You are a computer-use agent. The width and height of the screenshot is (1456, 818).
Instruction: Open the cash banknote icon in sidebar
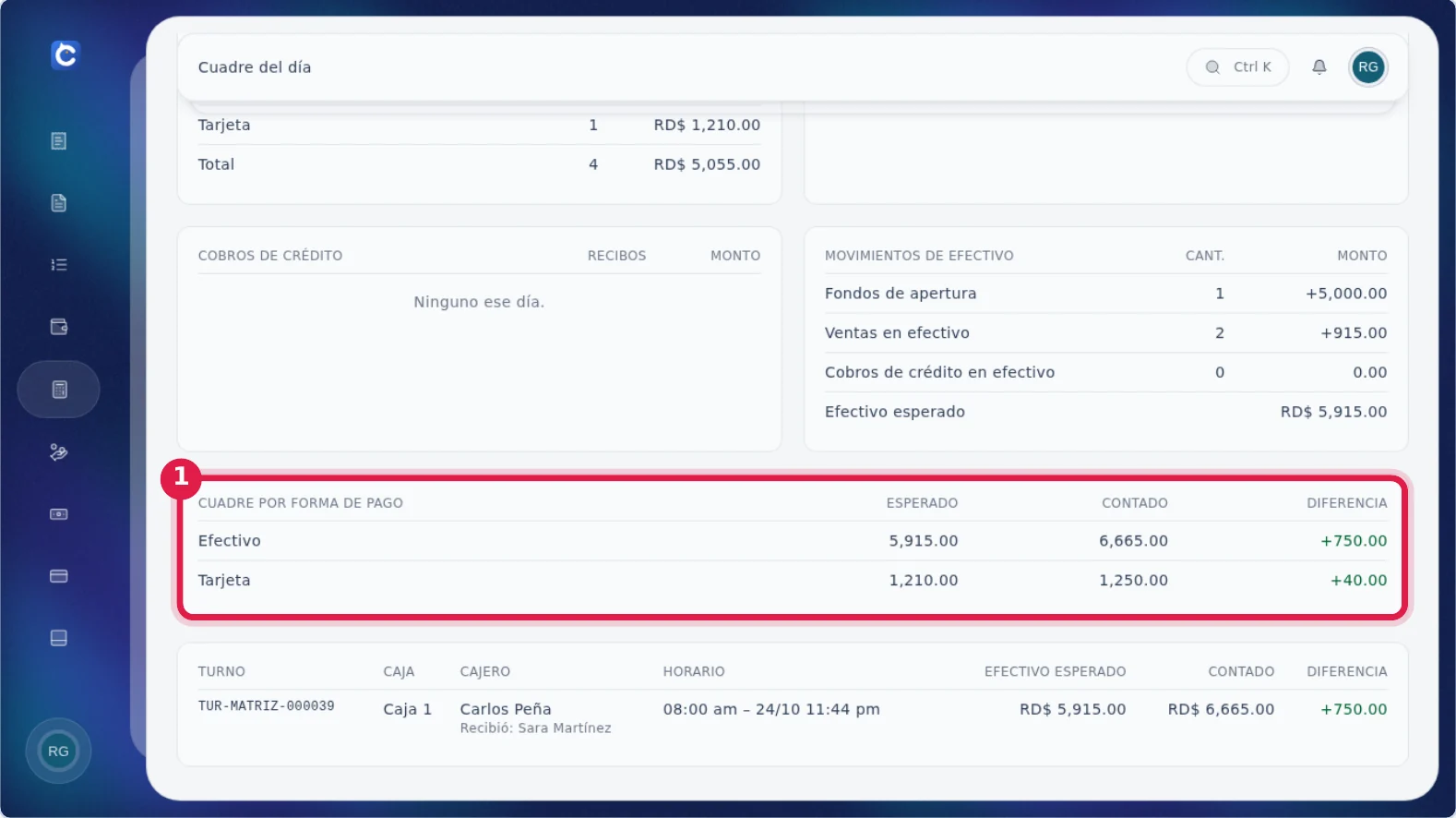click(x=59, y=514)
